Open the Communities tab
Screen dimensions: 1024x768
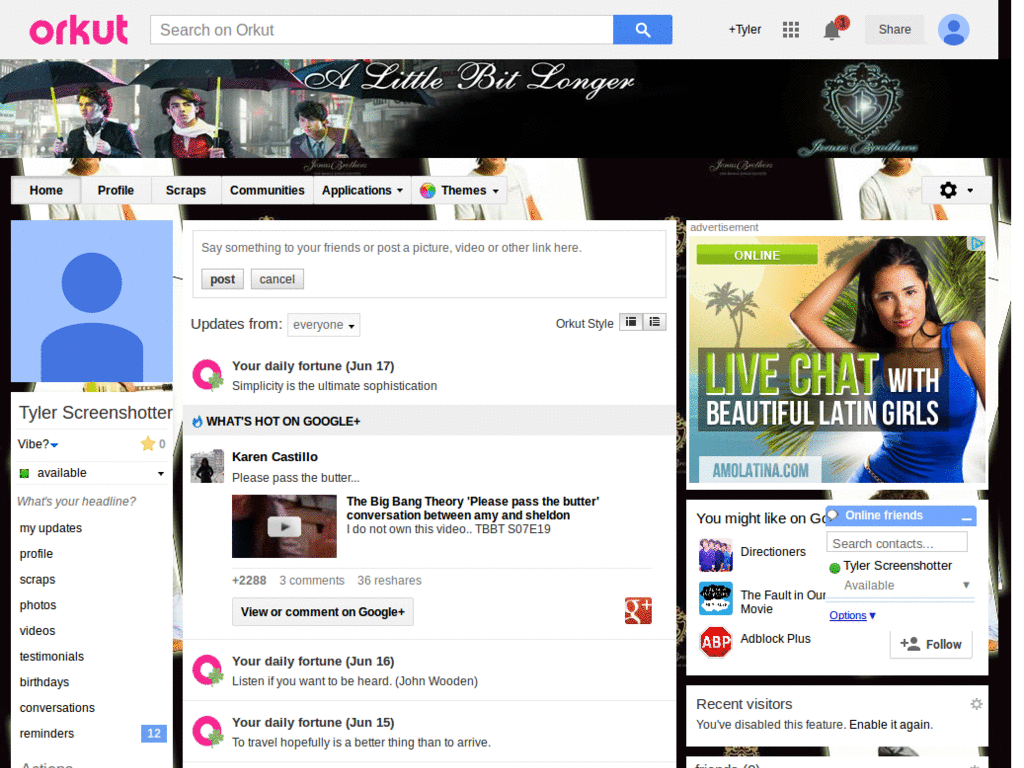tap(267, 191)
